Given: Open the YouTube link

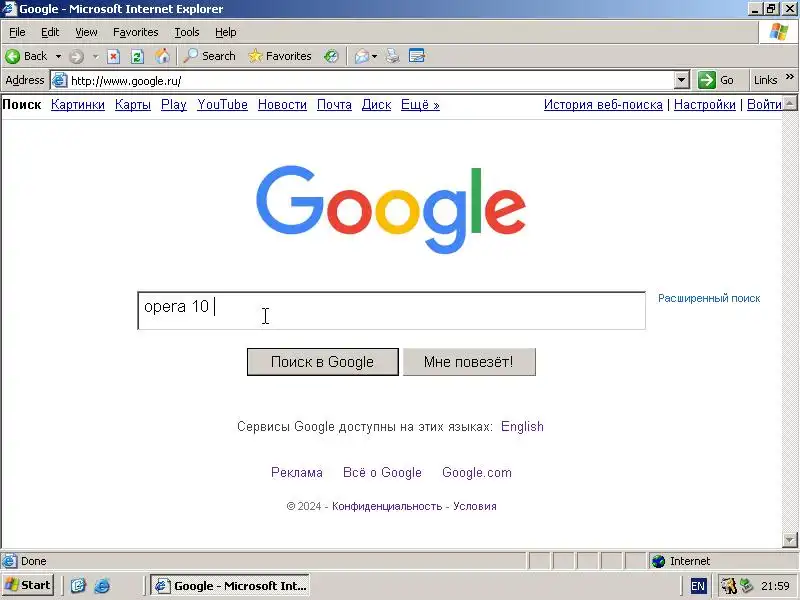Looking at the screenshot, I should pos(222,105).
